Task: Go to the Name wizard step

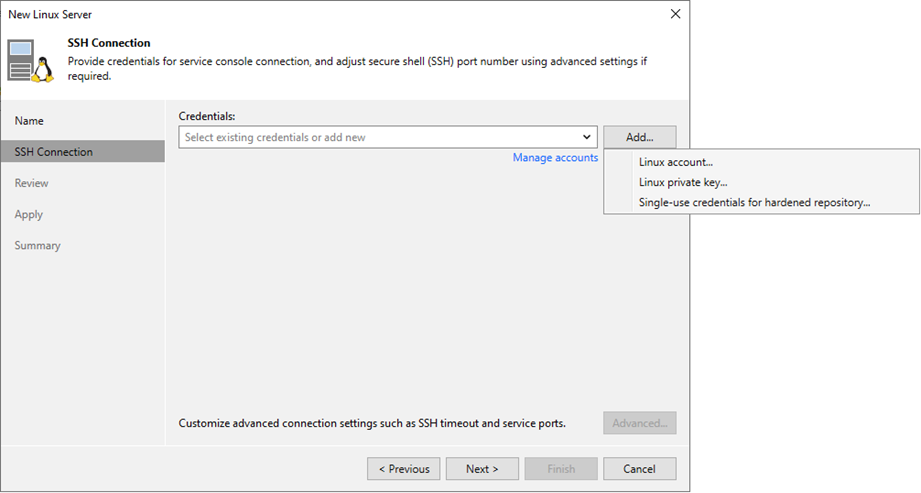Action: [29, 121]
